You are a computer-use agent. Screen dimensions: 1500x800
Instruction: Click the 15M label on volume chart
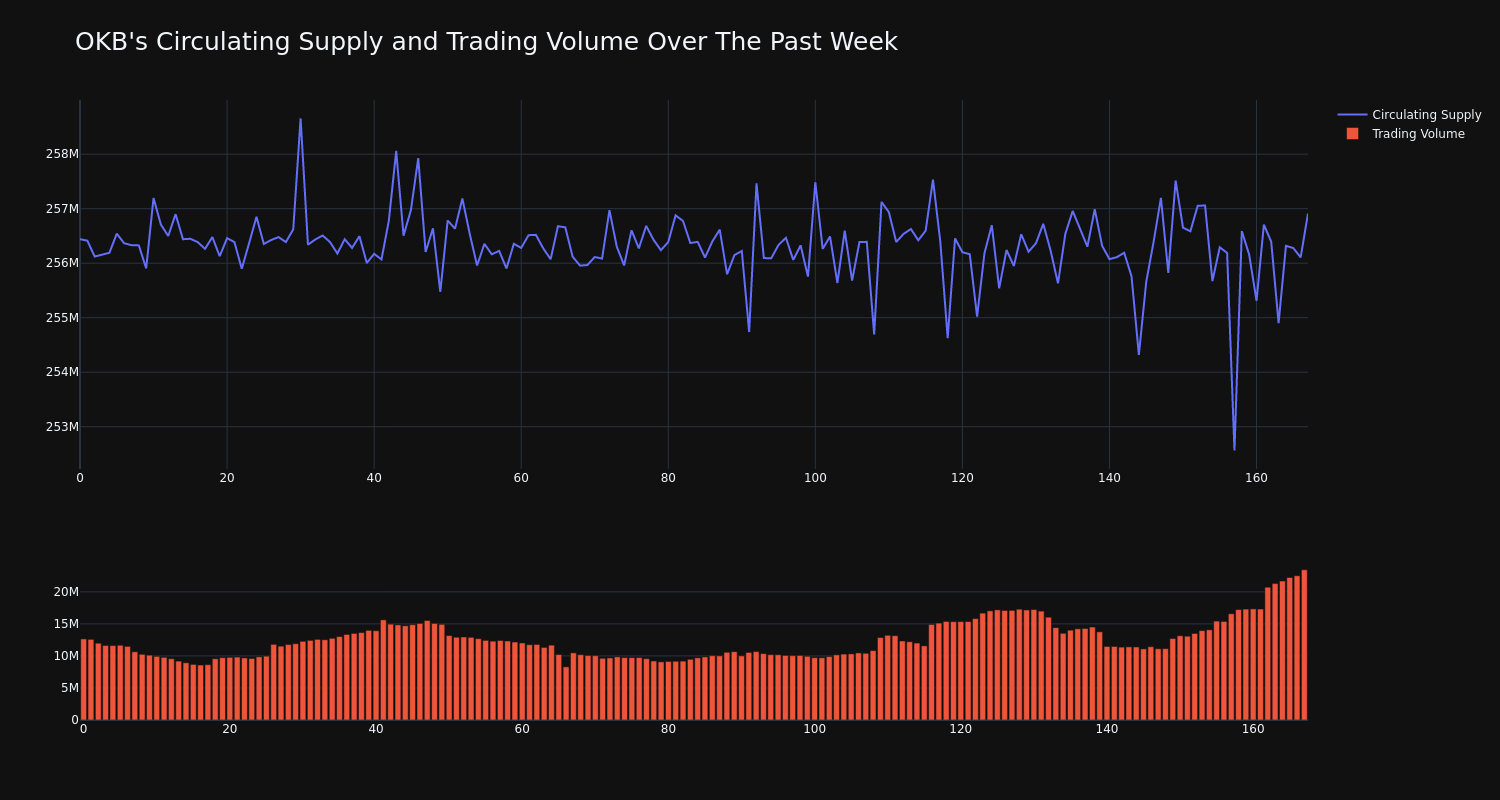66,624
